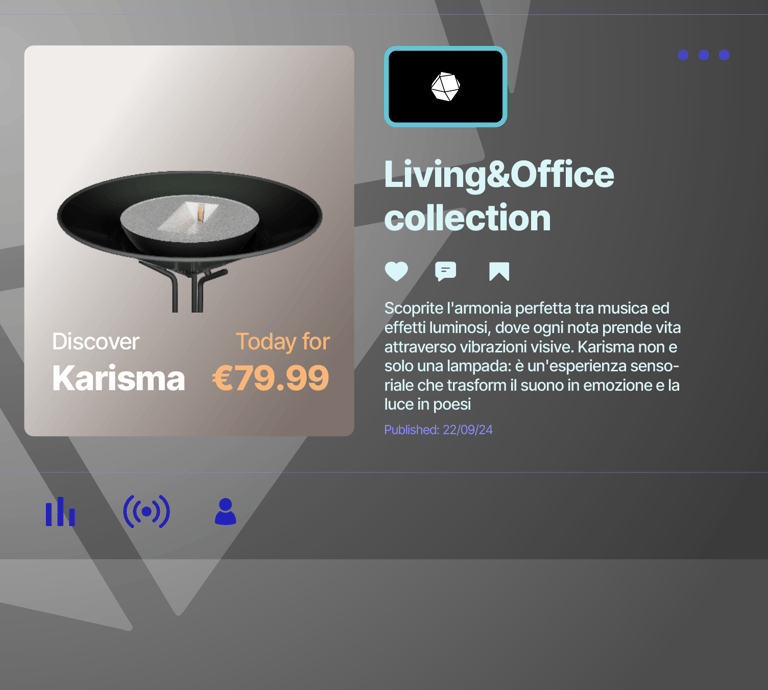Click the Discover label on the card

[x=96, y=342]
